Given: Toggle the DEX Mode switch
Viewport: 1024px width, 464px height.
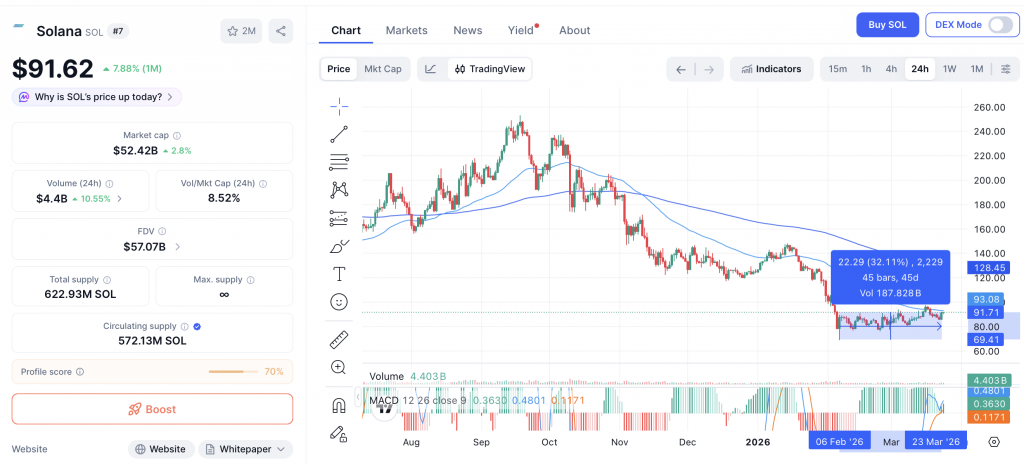Looking at the screenshot, I should (1000, 25).
